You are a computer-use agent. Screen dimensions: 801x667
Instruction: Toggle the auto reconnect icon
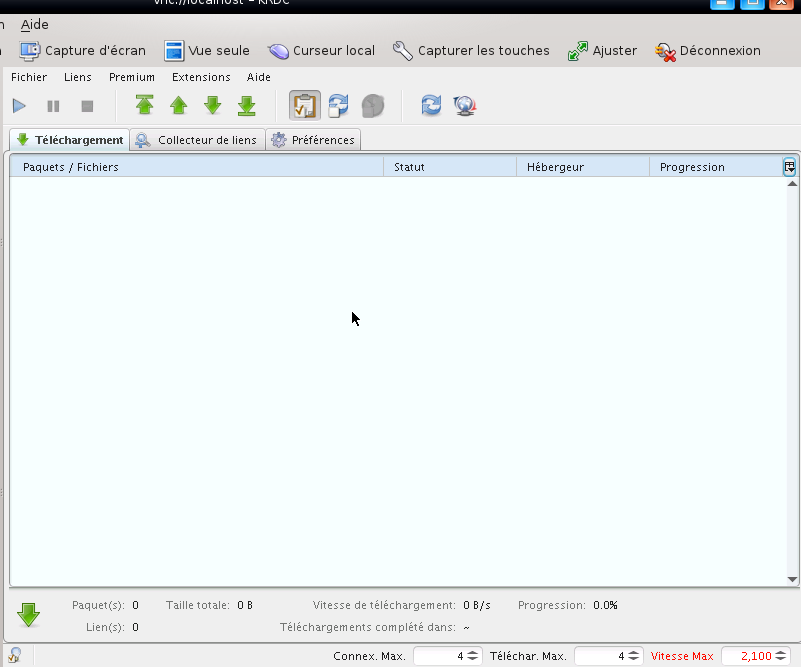pyautogui.click(x=339, y=105)
